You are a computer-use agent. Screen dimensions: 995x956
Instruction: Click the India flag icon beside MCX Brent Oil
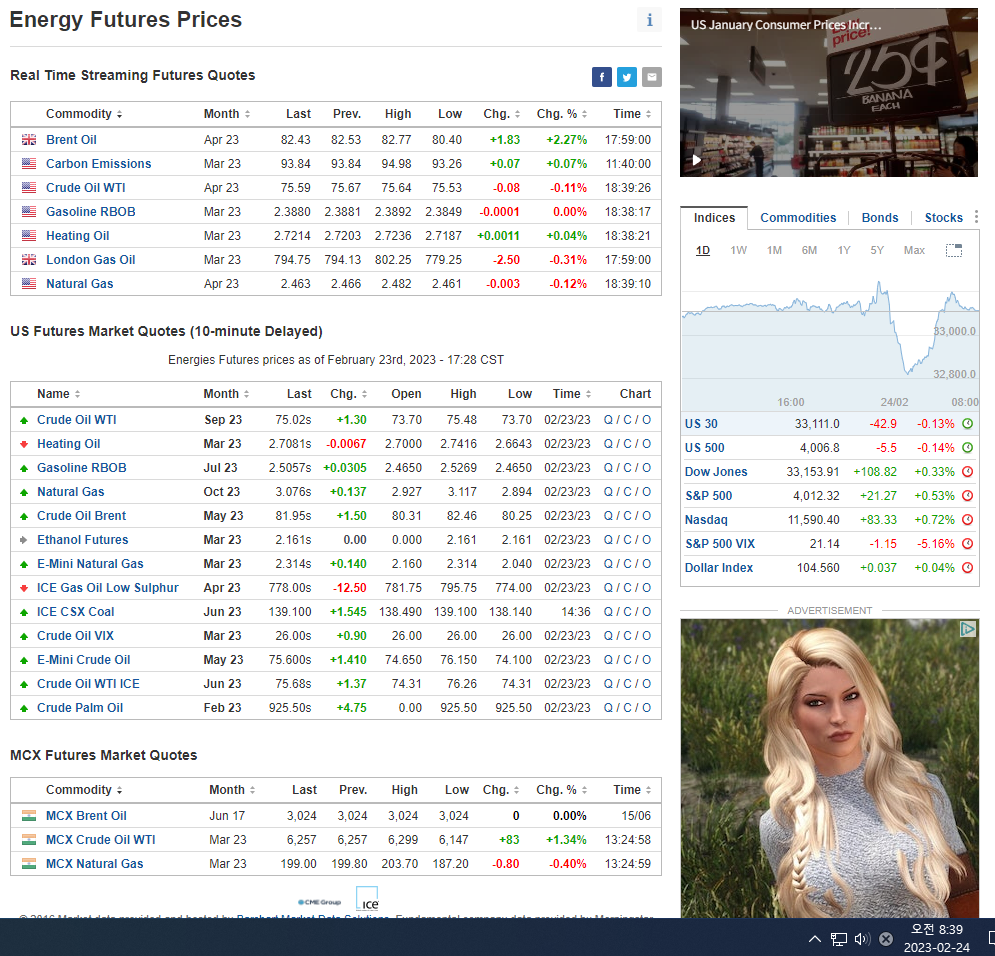pos(29,816)
